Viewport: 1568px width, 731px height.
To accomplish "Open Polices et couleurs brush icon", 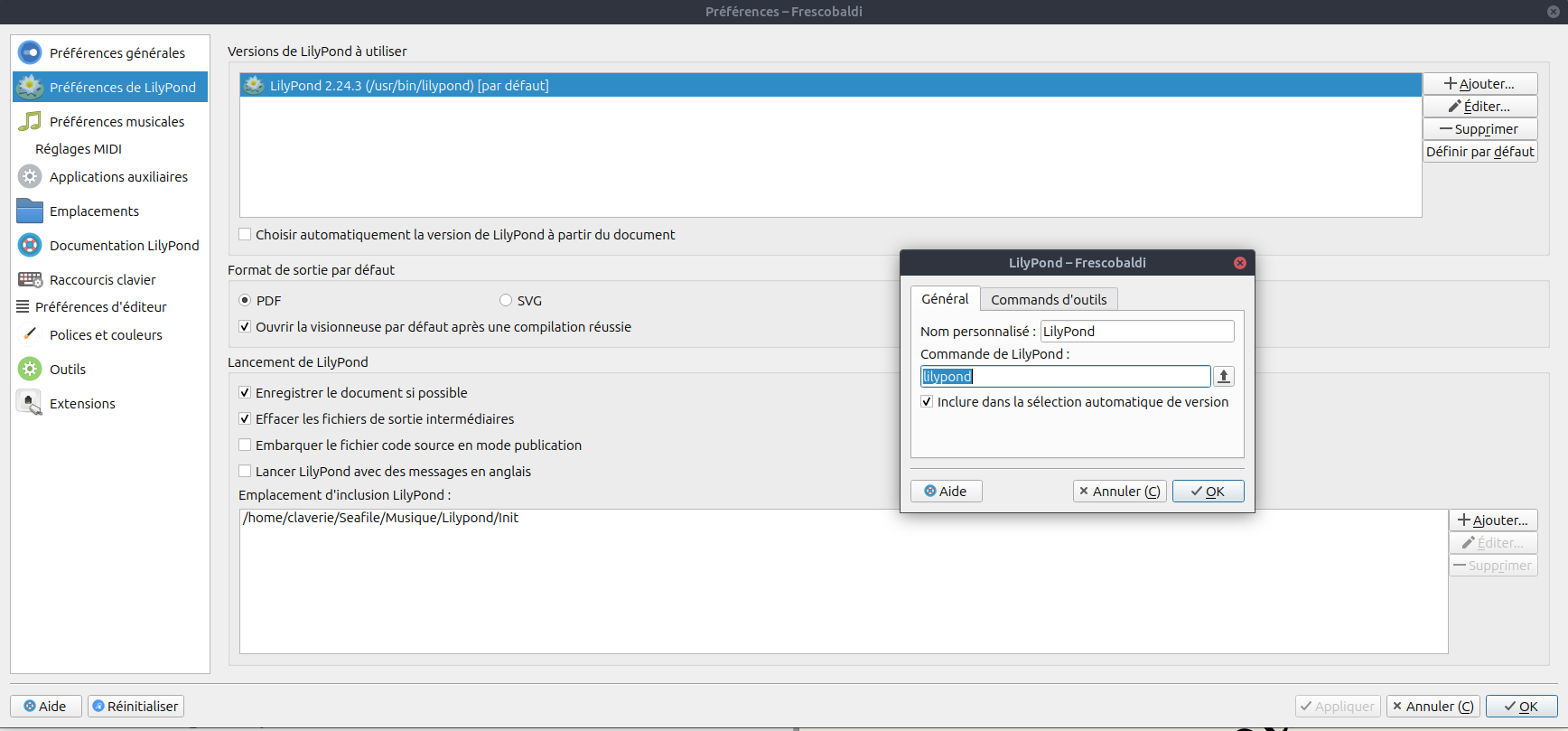I will coord(30,334).
